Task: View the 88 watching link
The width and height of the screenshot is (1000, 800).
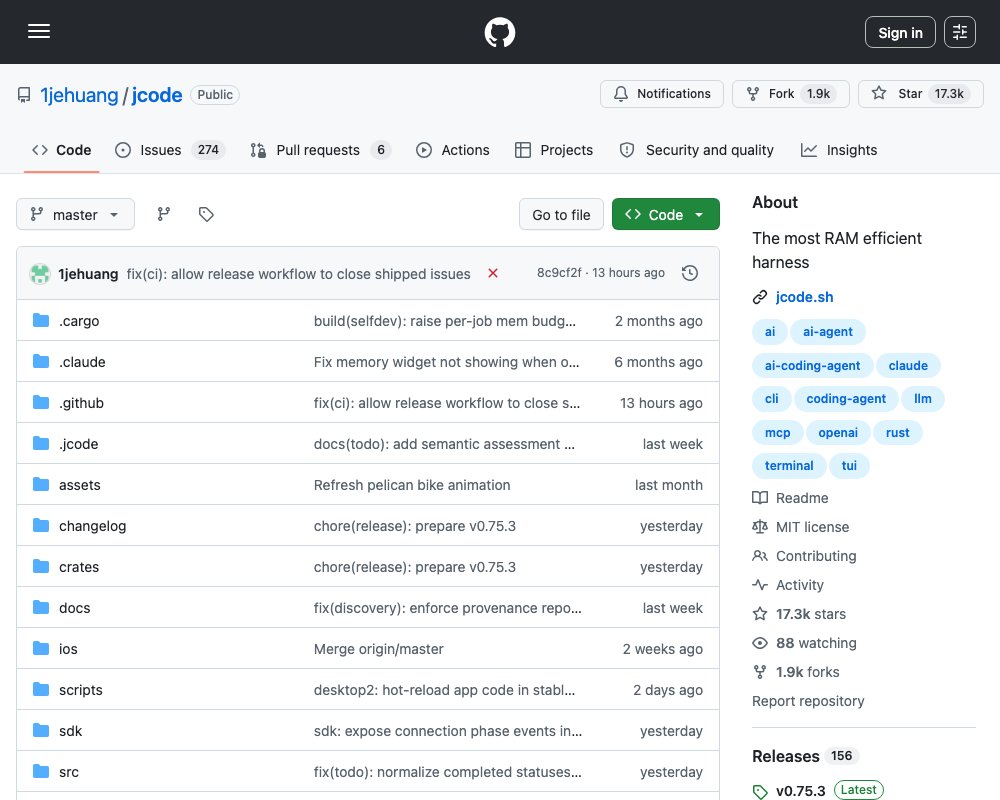Action: (x=804, y=643)
